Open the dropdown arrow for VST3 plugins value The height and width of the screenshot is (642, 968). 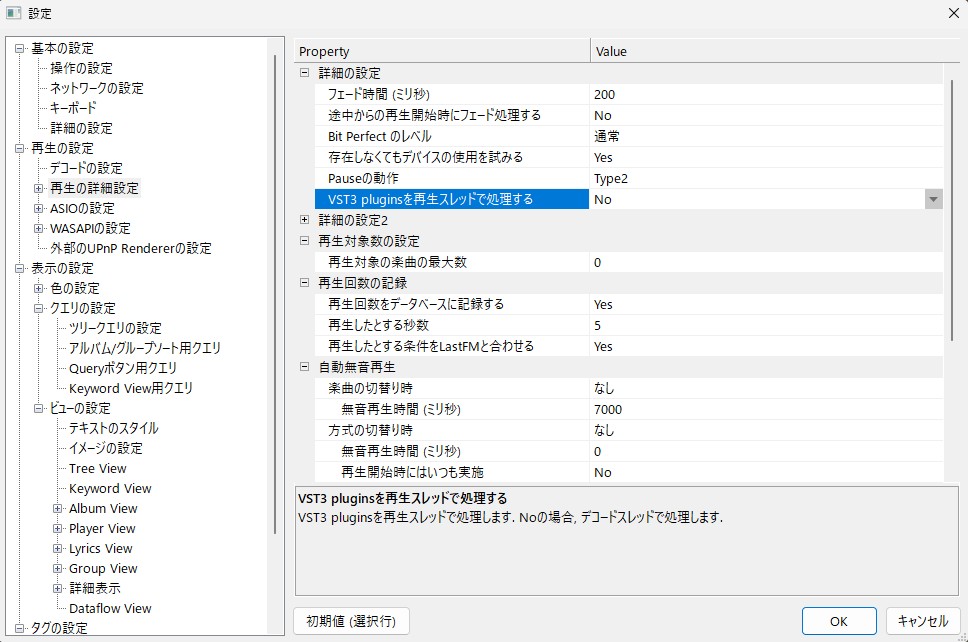tap(933, 199)
